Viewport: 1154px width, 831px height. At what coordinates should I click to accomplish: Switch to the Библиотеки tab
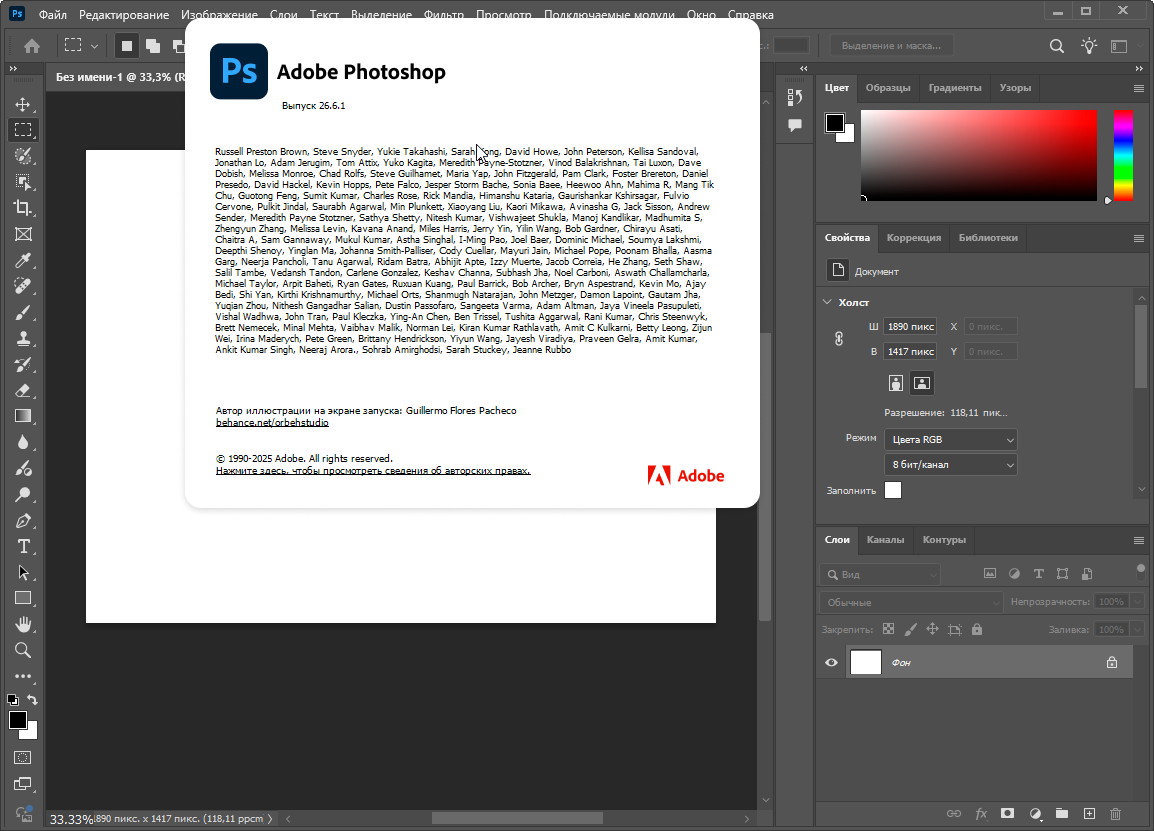point(988,238)
